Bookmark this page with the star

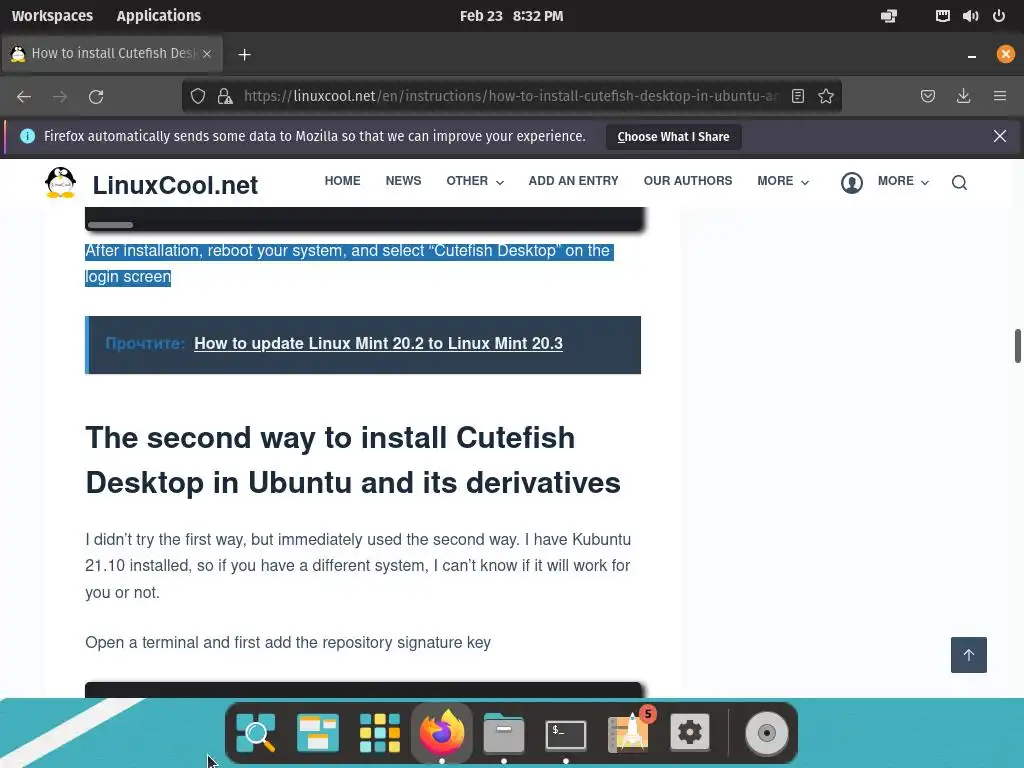pos(826,97)
